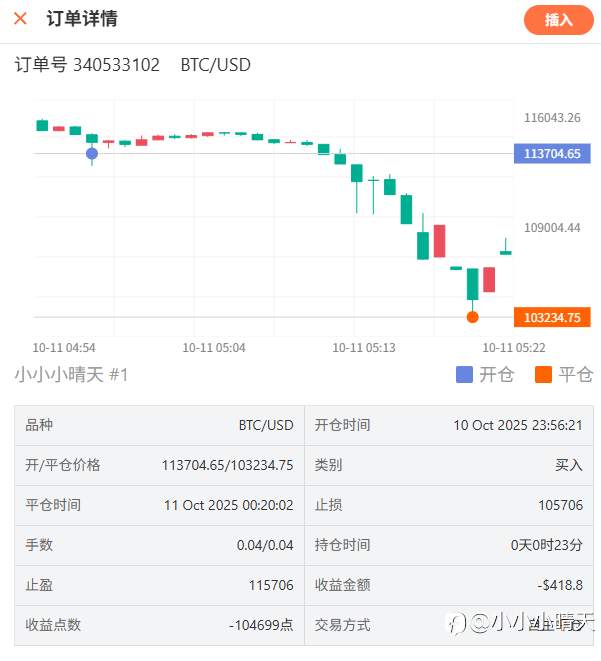Select the 开/平仓价格 row value
The width and height of the screenshot is (601, 661).
[x=227, y=465]
